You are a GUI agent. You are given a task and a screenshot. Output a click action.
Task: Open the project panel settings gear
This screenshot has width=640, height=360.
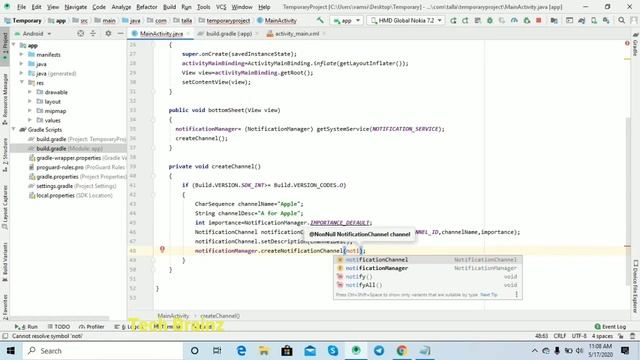coord(108,34)
